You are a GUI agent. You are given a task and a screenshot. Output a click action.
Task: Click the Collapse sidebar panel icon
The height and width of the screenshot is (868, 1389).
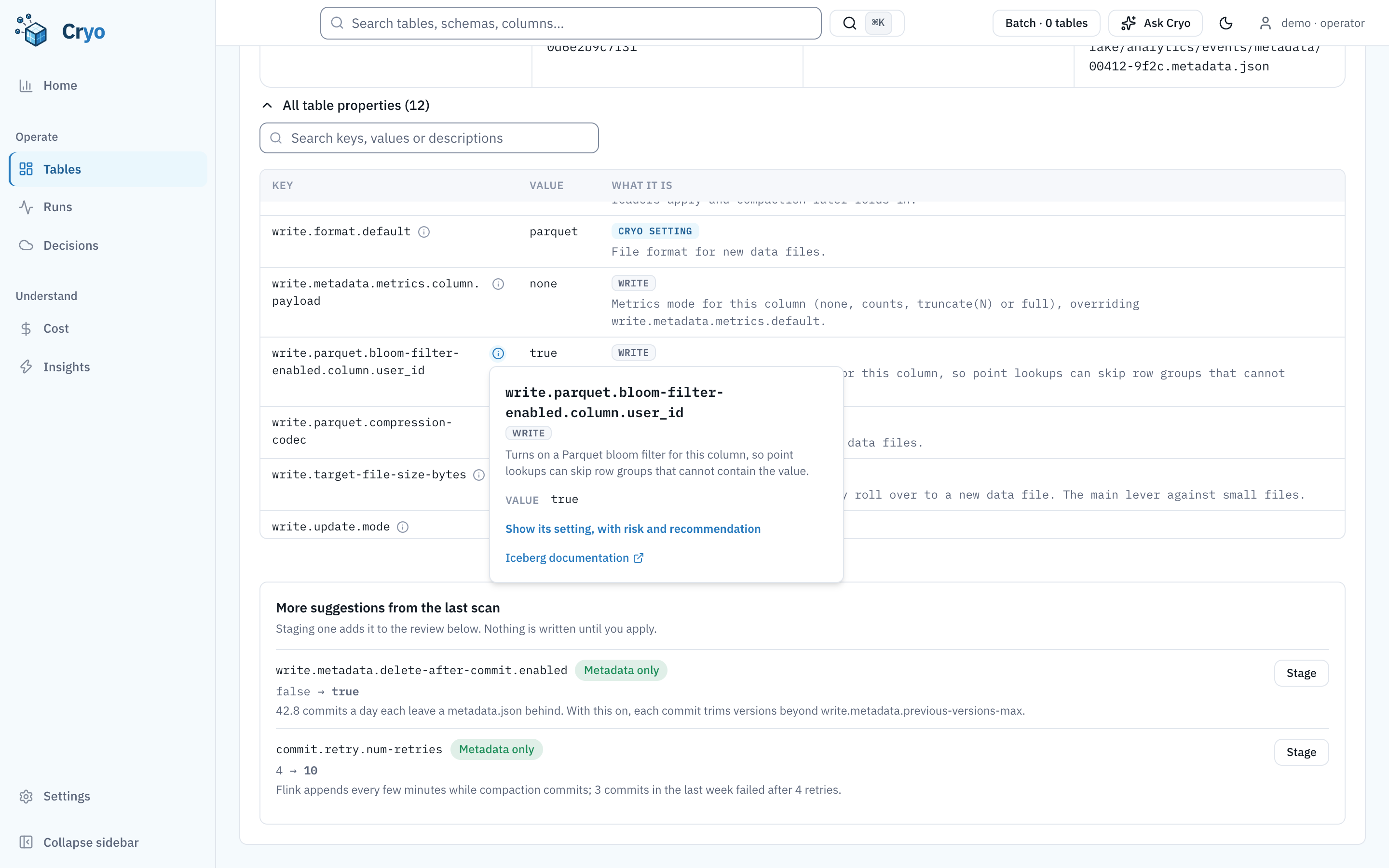tap(26, 842)
